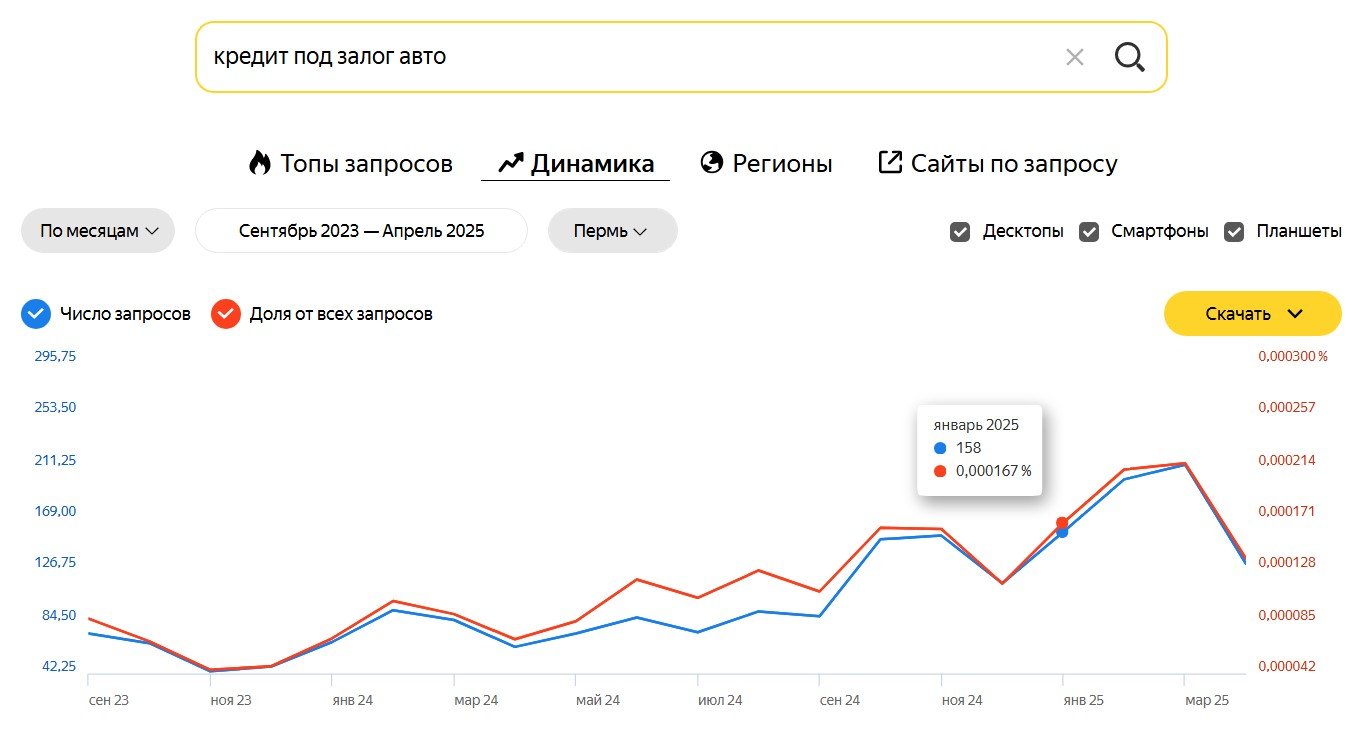
Task: Open the Пермь region dropdown
Action: tap(612, 231)
